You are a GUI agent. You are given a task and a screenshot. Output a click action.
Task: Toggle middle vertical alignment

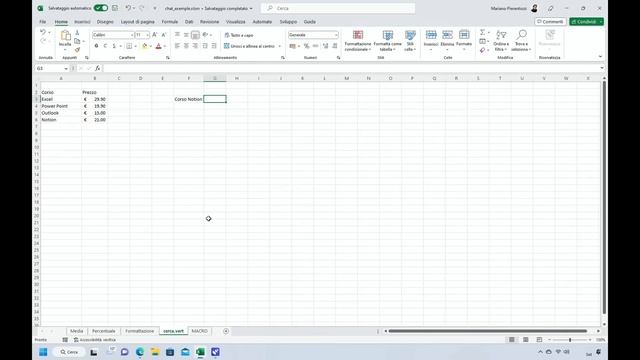click(187, 35)
